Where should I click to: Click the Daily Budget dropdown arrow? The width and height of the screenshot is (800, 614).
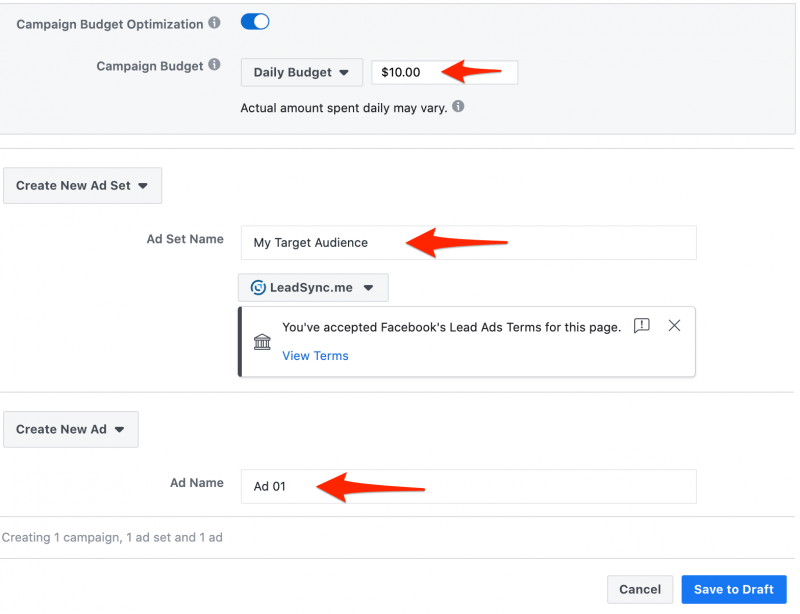pos(344,72)
